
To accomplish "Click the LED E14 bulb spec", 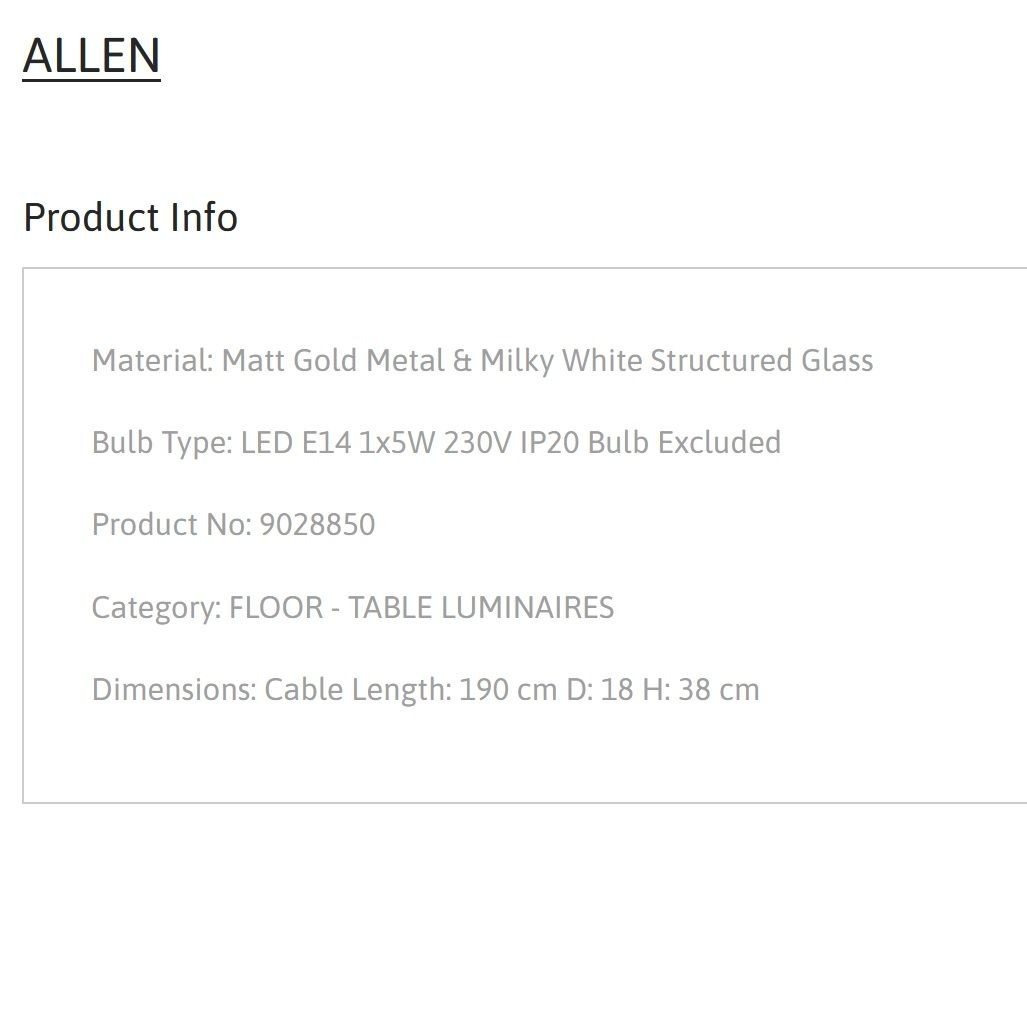I will [296, 443].
